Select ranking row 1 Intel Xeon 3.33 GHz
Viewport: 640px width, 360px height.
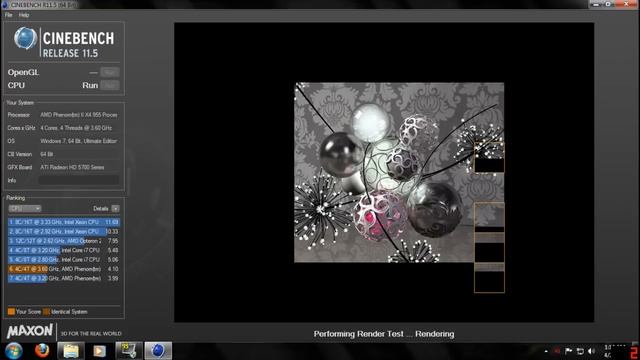pyautogui.click(x=64, y=222)
